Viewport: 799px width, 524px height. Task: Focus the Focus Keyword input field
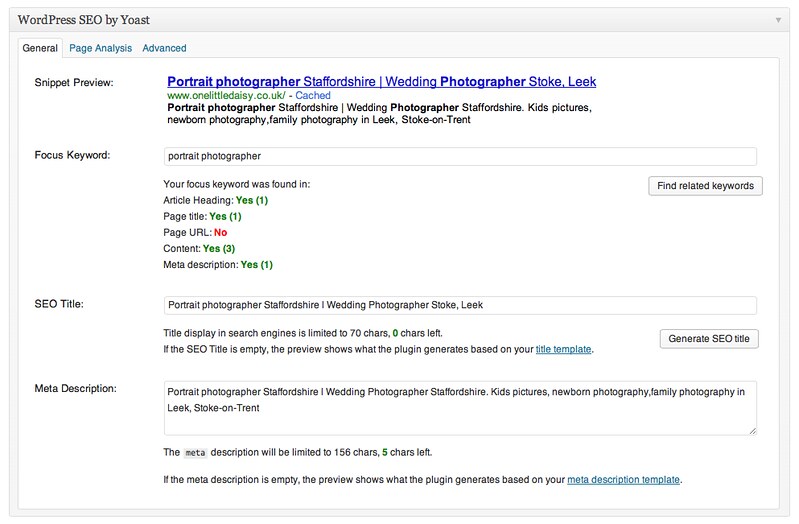click(460, 157)
